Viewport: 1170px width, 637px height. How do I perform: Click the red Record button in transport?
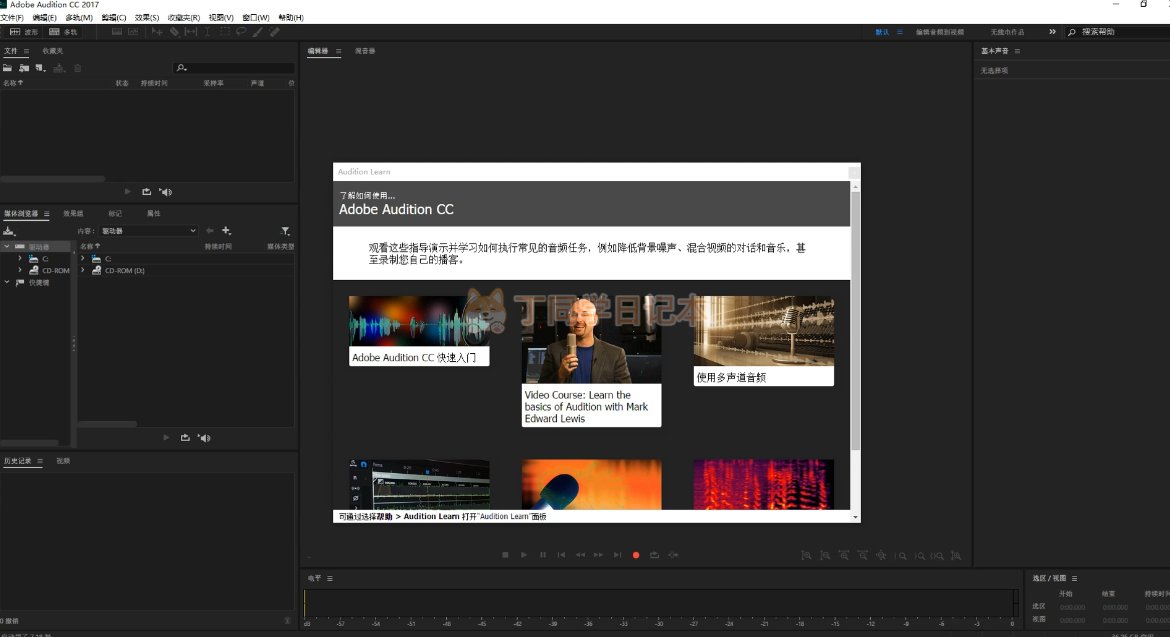635,555
